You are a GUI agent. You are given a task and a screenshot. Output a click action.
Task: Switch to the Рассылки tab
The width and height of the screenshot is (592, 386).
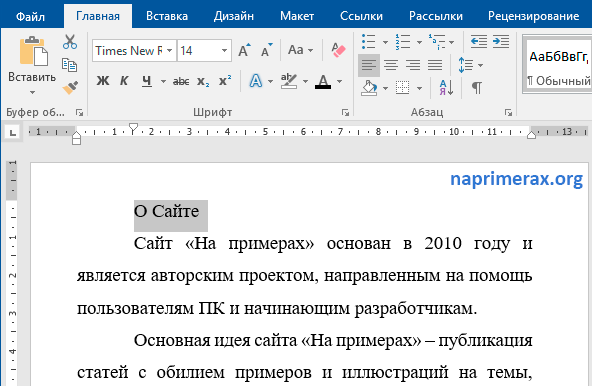pyautogui.click(x=436, y=16)
